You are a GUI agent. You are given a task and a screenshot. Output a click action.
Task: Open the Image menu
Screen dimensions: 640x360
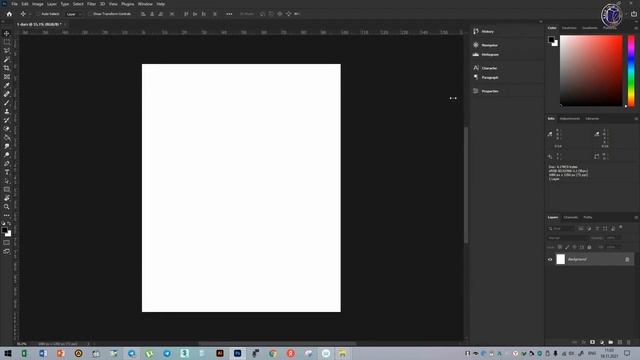click(x=38, y=4)
